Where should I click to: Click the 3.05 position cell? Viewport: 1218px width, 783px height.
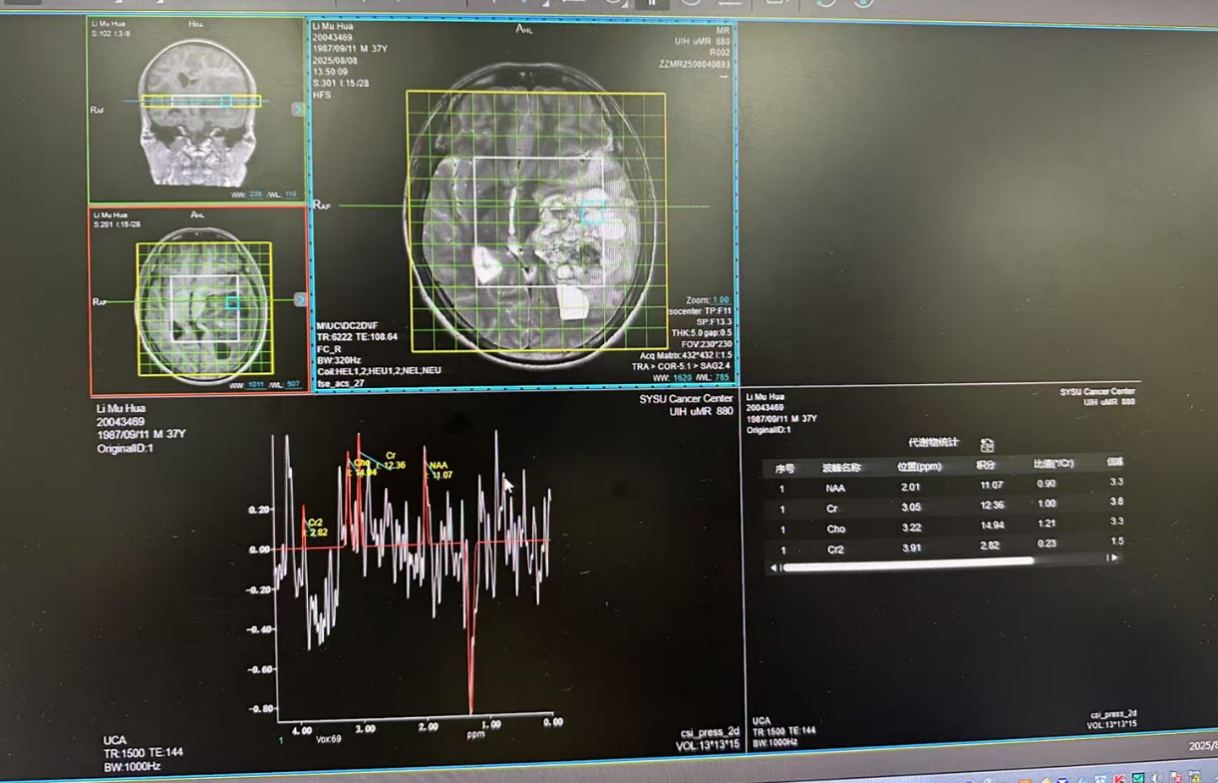(910, 507)
